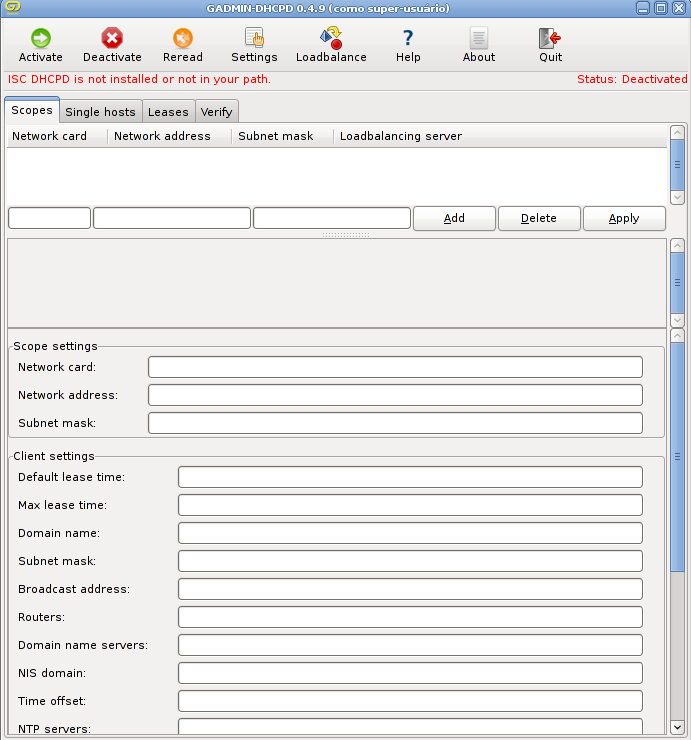This screenshot has height=740, width=691.
Task: Focus the Domain name servers field
Action: pos(410,645)
